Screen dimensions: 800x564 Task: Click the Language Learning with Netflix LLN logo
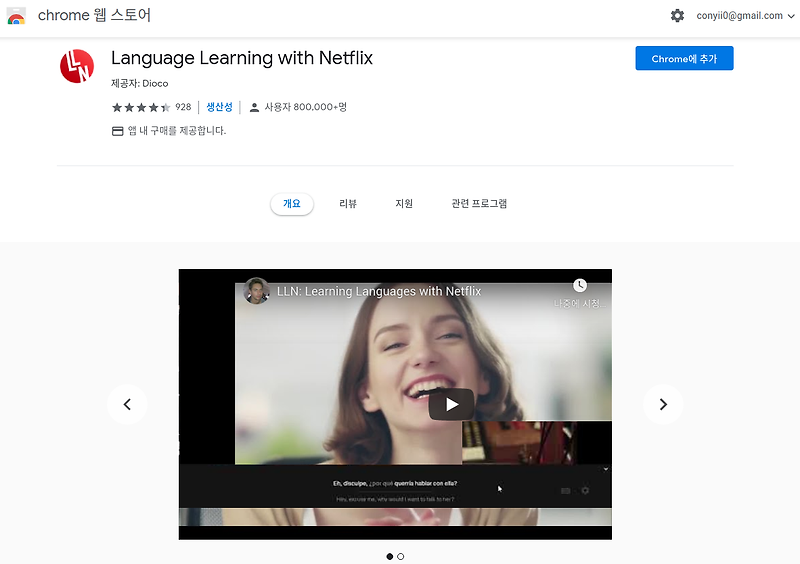coord(77,66)
